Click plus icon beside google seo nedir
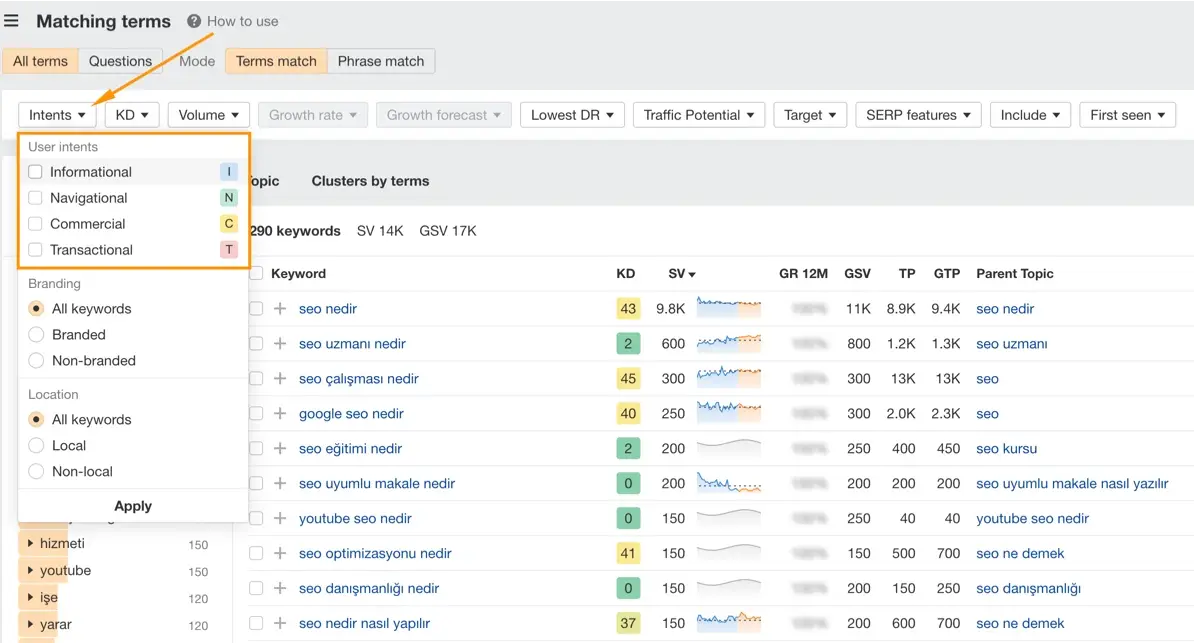This screenshot has width=1194, height=643. coord(280,414)
